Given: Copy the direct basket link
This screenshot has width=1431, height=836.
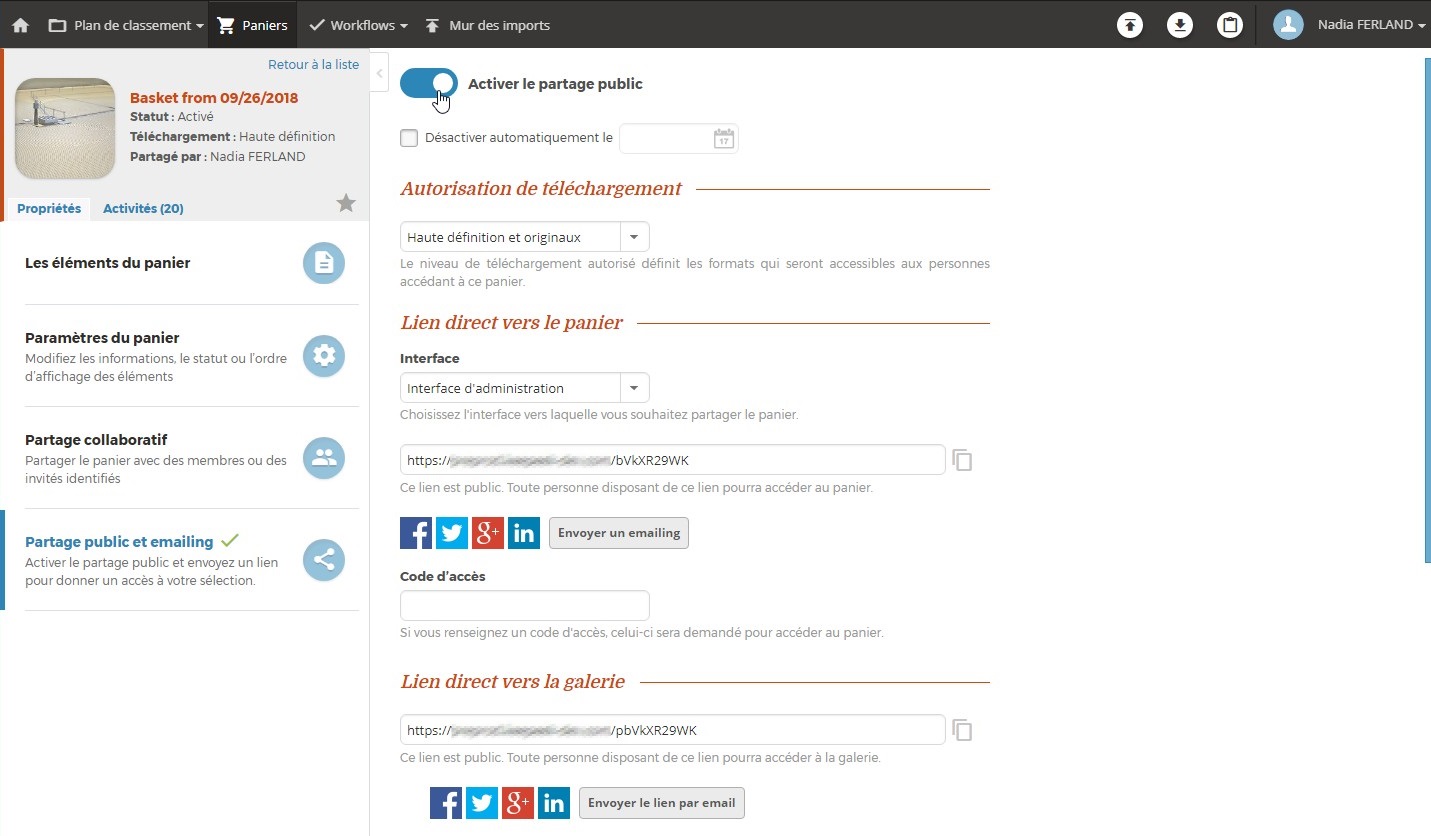Looking at the screenshot, I should pos(962,461).
